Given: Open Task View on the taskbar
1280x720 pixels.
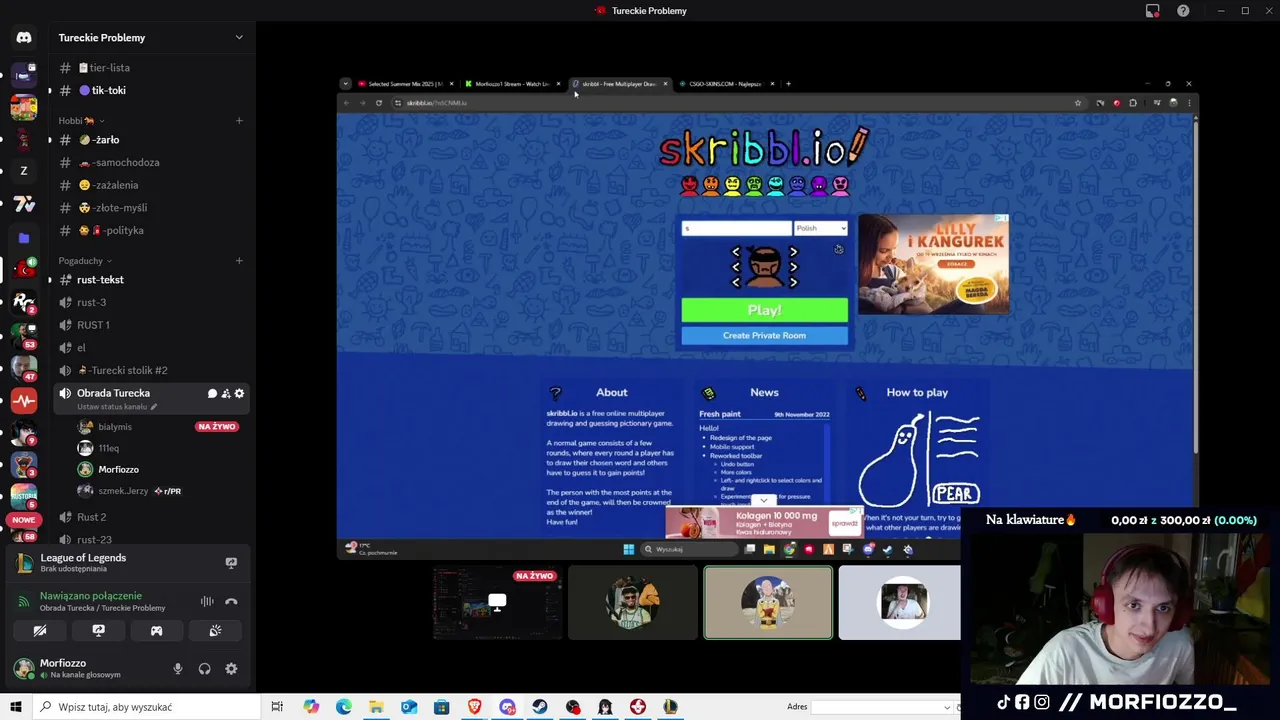Looking at the screenshot, I should coord(277,707).
